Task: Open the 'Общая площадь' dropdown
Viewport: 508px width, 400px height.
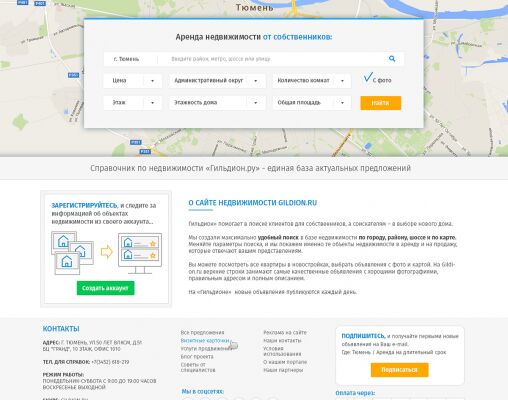Action: 312,103
